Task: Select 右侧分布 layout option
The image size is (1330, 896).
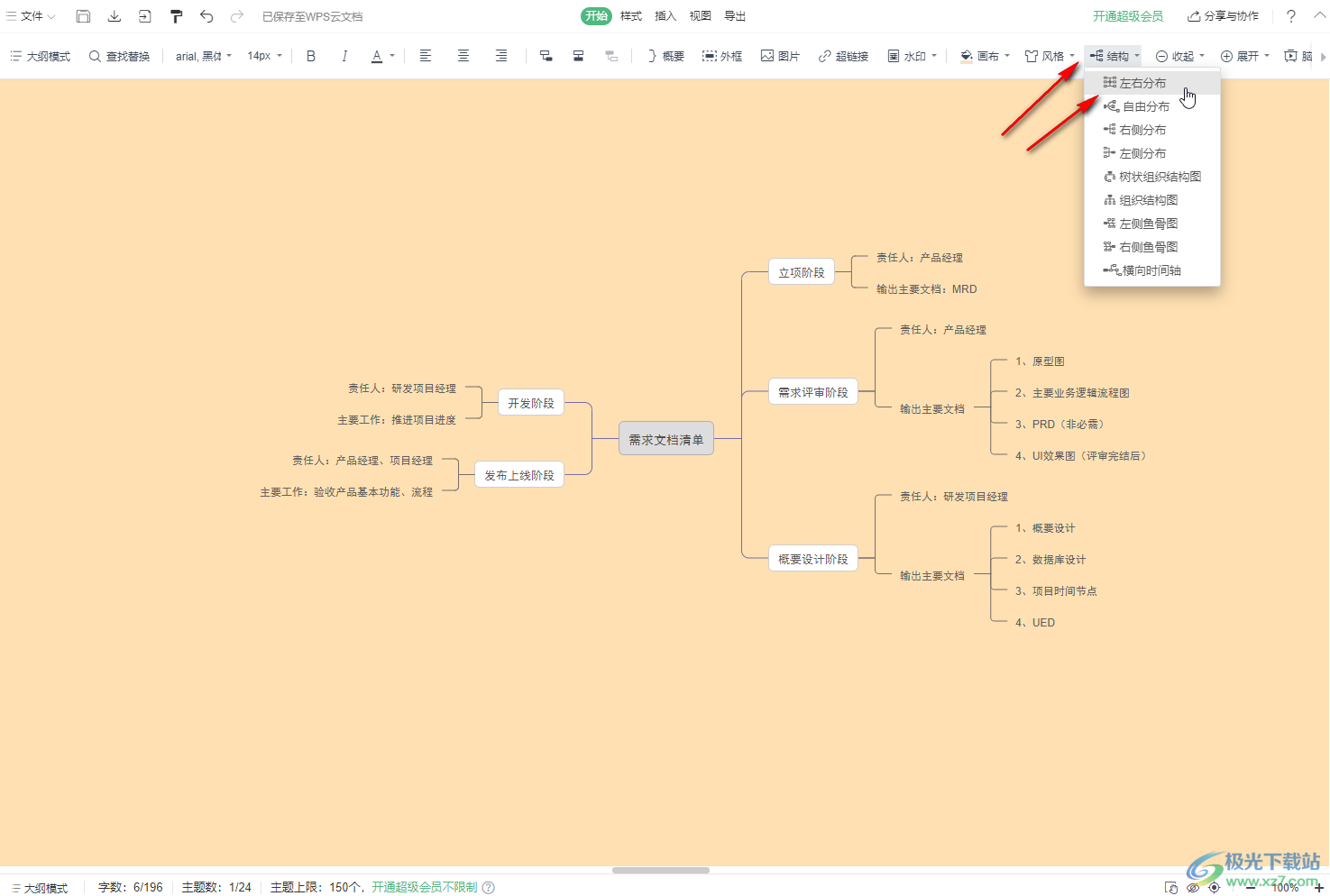Action: pos(1152,130)
